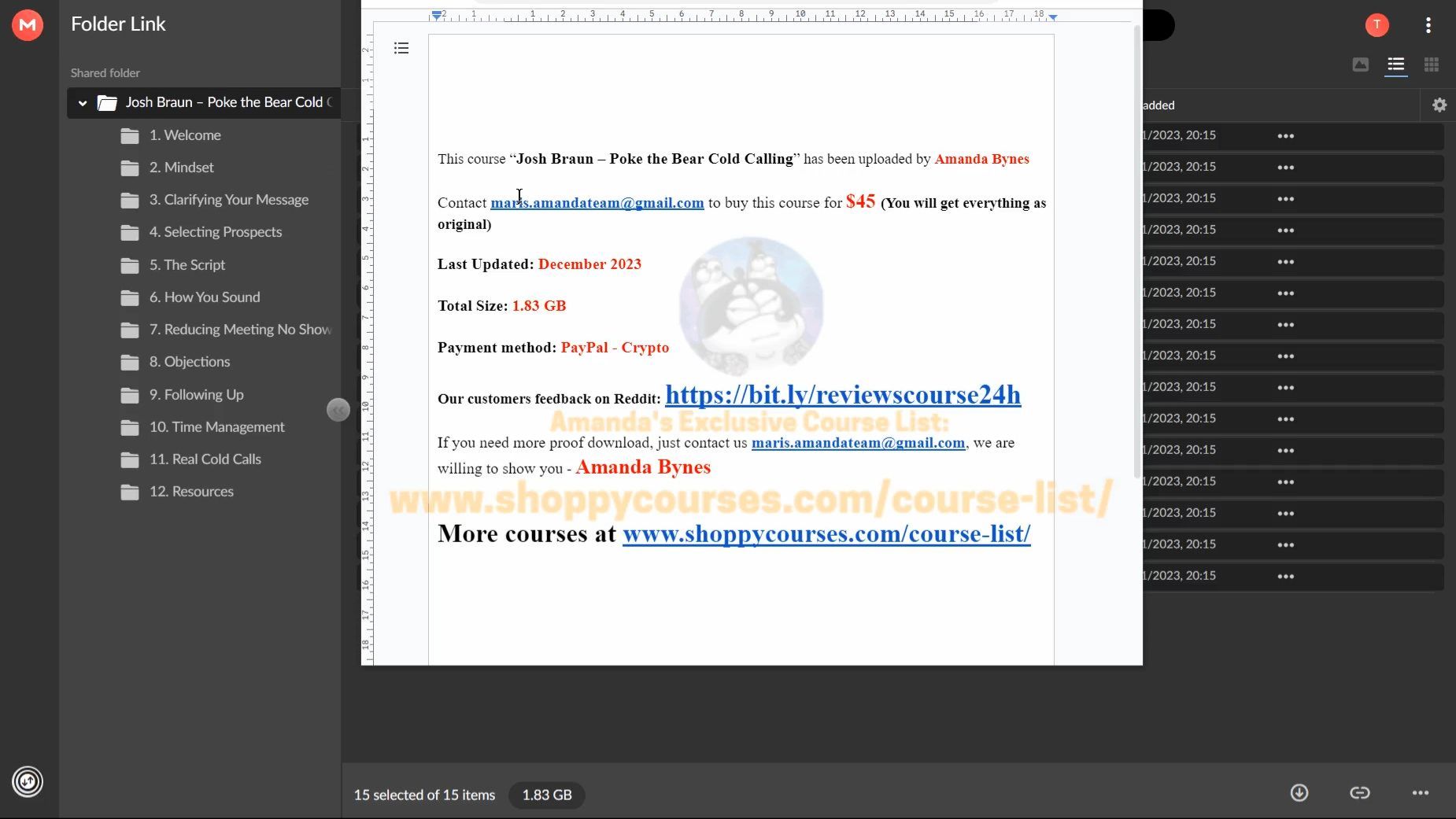The width and height of the screenshot is (1456, 819).
Task: Open options for last file row
Action: coord(1286,577)
